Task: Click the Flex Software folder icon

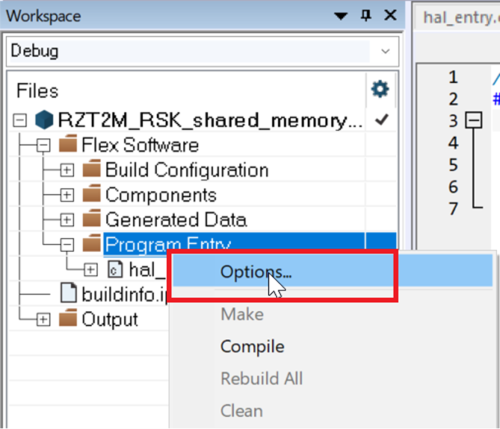Action: [68, 144]
